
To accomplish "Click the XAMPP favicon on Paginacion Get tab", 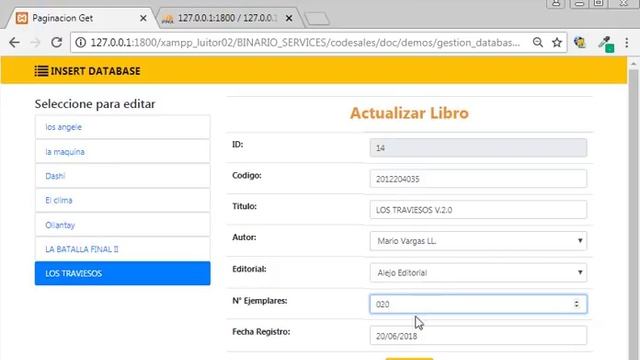I will (x=22, y=18).
